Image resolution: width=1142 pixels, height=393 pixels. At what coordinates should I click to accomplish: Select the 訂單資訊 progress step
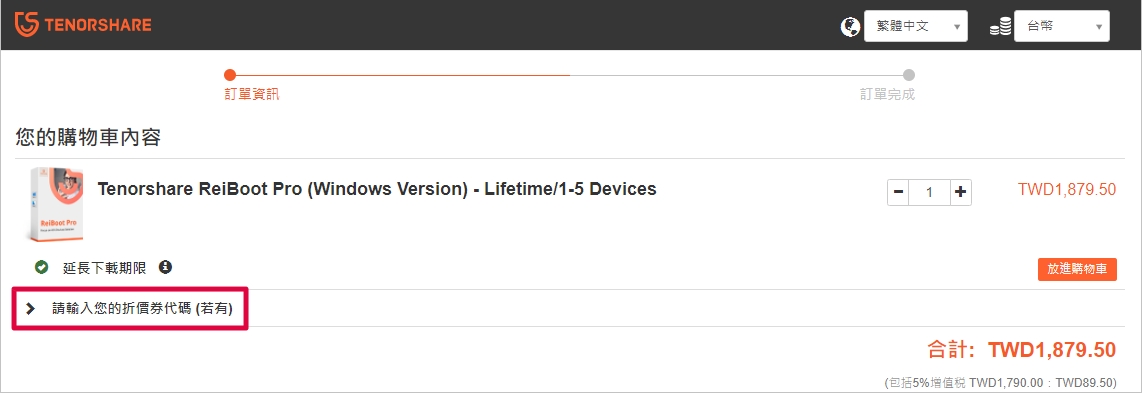(x=251, y=95)
